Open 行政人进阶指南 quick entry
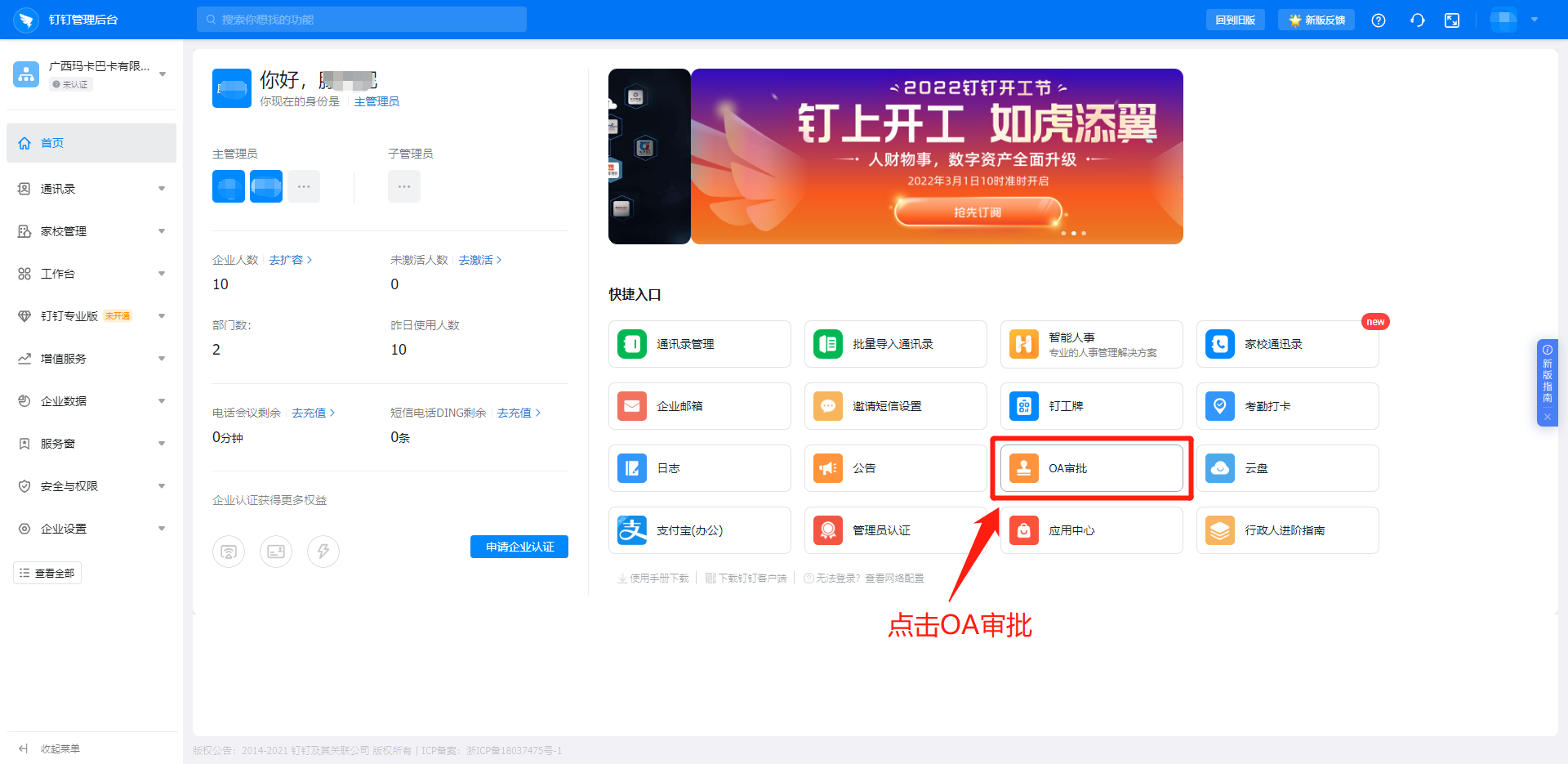 (x=1287, y=530)
